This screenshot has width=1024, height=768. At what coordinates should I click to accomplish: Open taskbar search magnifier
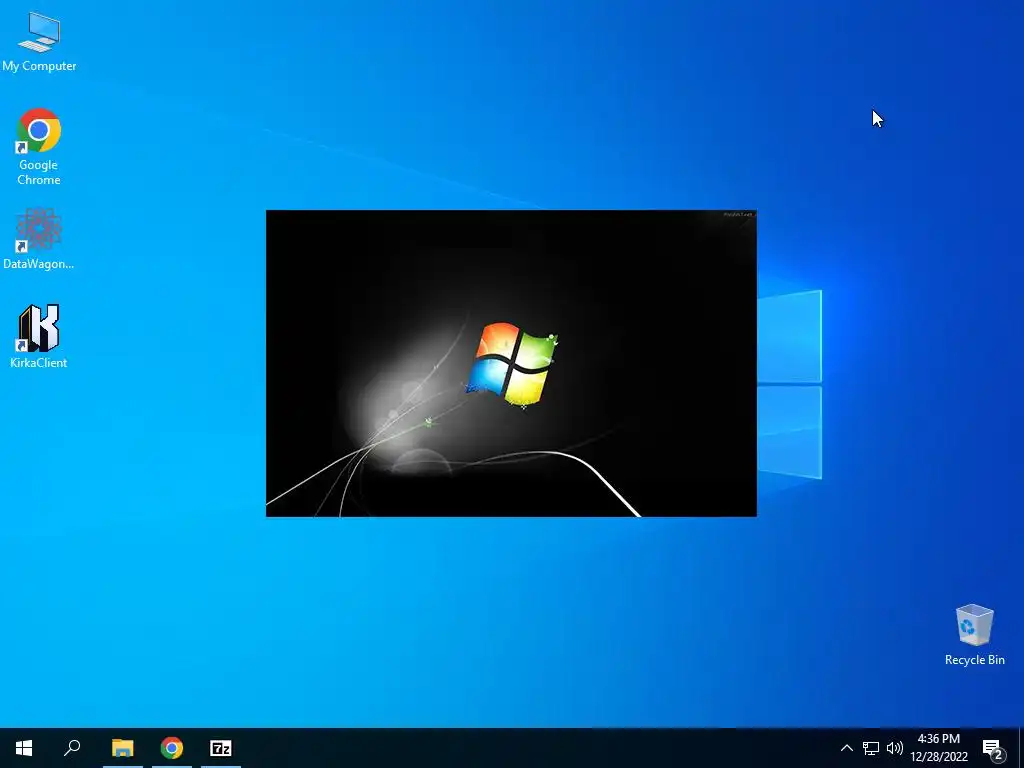click(72, 748)
